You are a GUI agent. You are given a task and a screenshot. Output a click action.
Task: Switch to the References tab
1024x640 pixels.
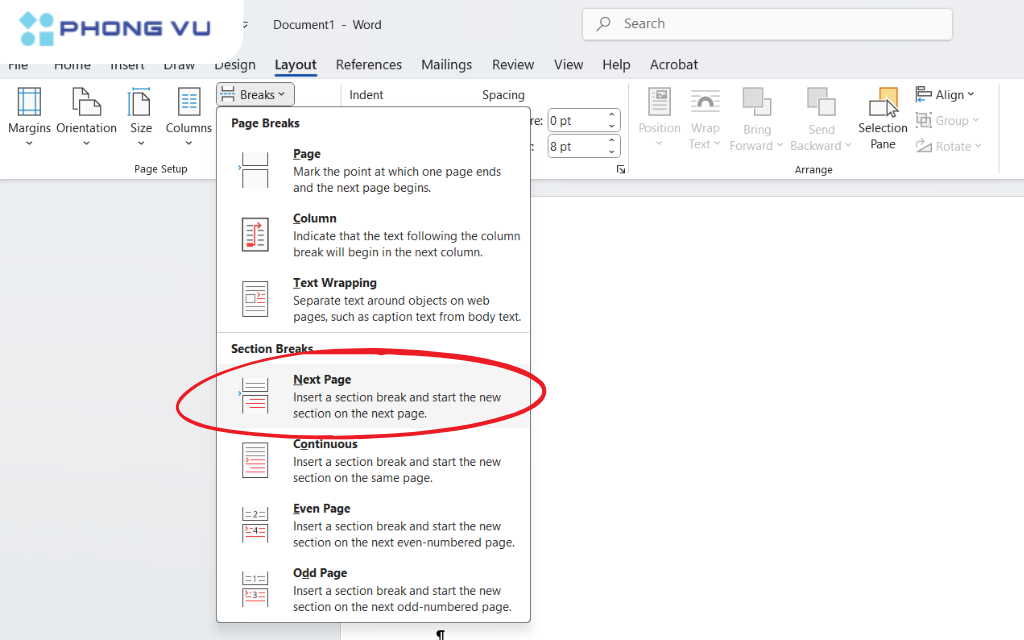pyautogui.click(x=369, y=64)
